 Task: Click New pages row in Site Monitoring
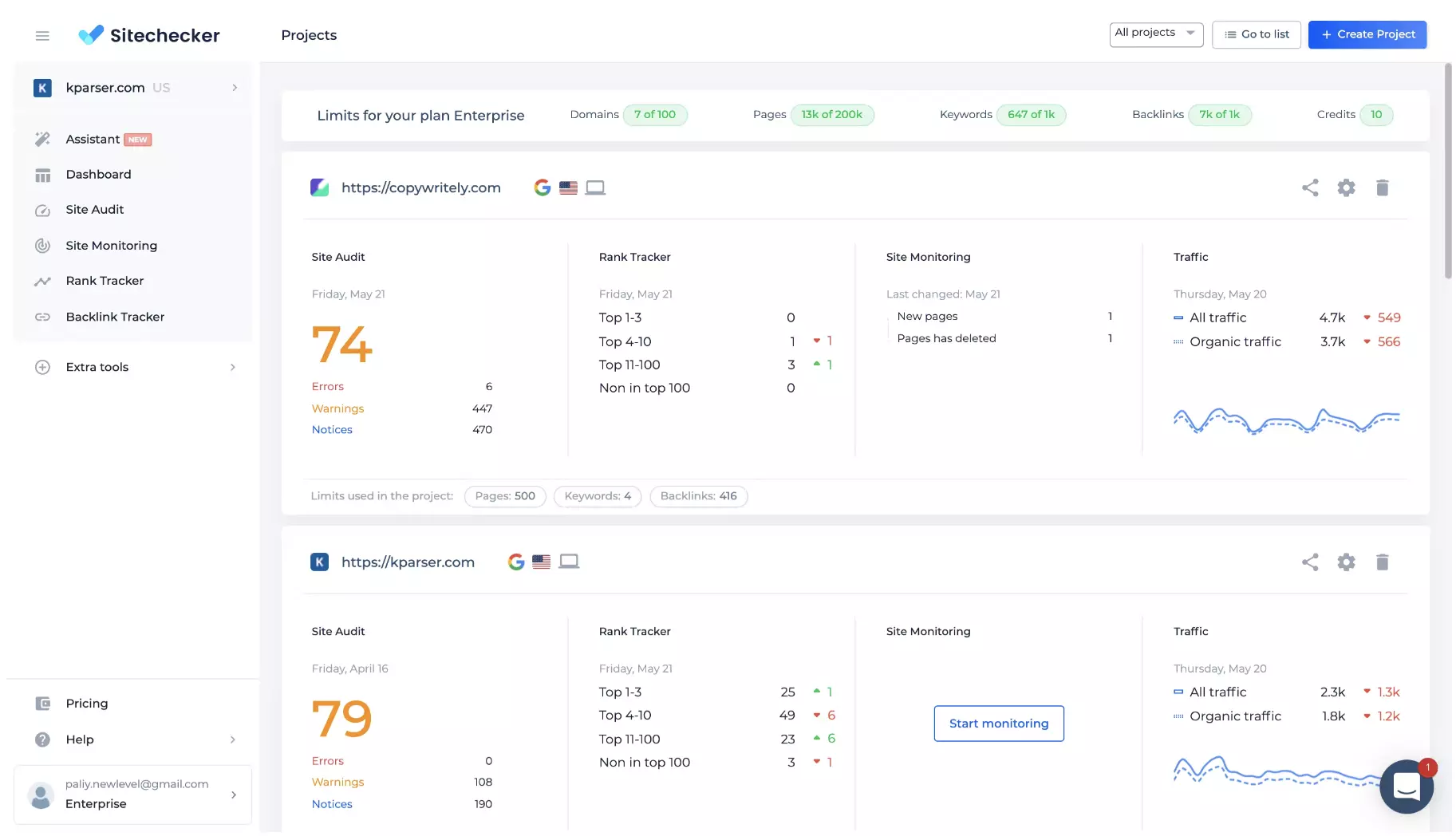pos(1004,317)
